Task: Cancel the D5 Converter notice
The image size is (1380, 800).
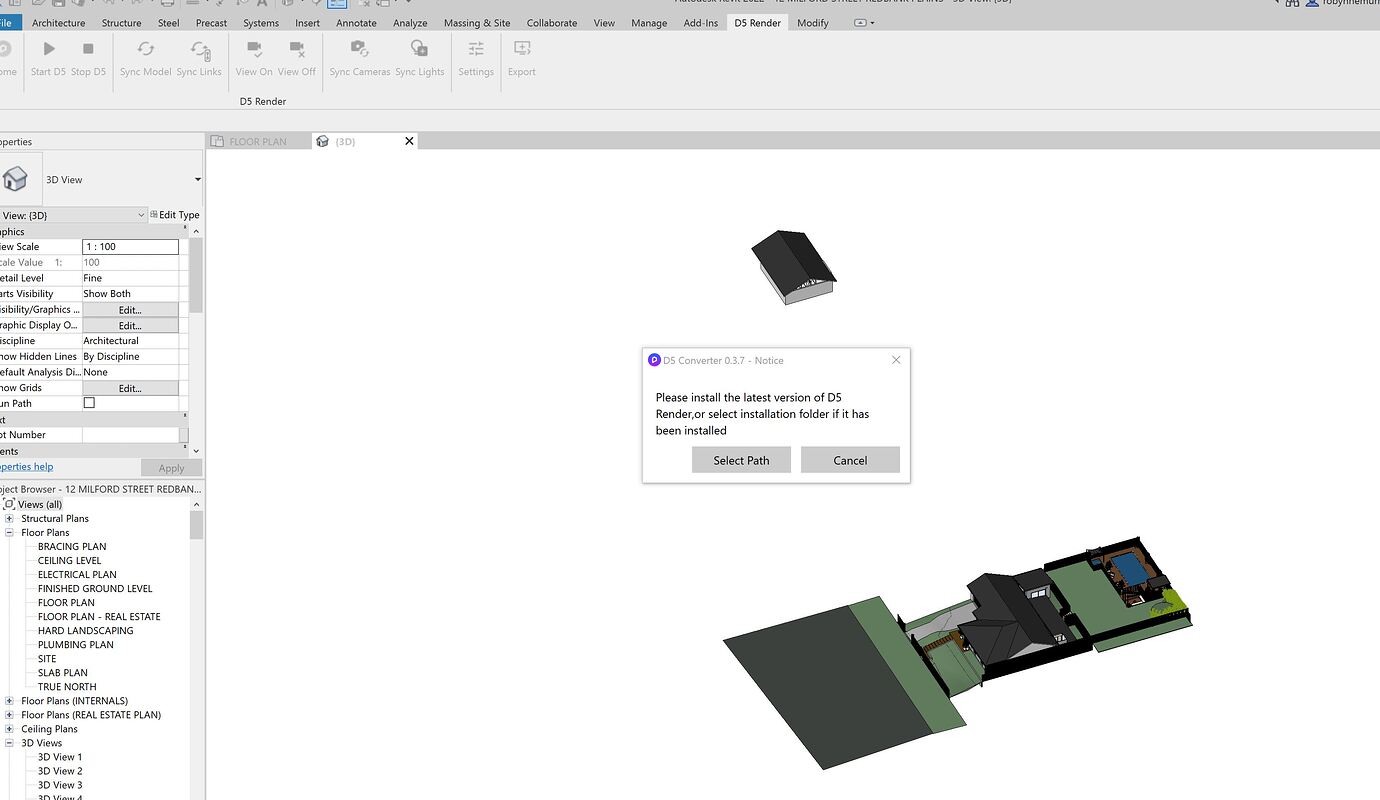Action: tap(850, 460)
